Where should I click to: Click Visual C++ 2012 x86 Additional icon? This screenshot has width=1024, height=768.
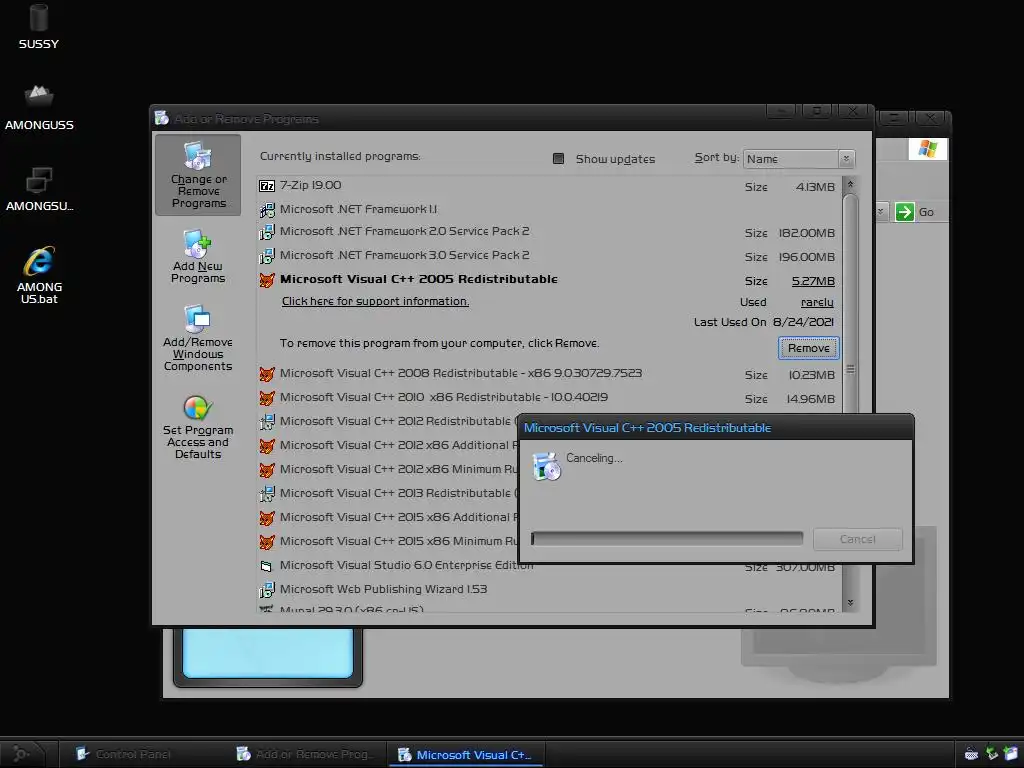pos(266,446)
